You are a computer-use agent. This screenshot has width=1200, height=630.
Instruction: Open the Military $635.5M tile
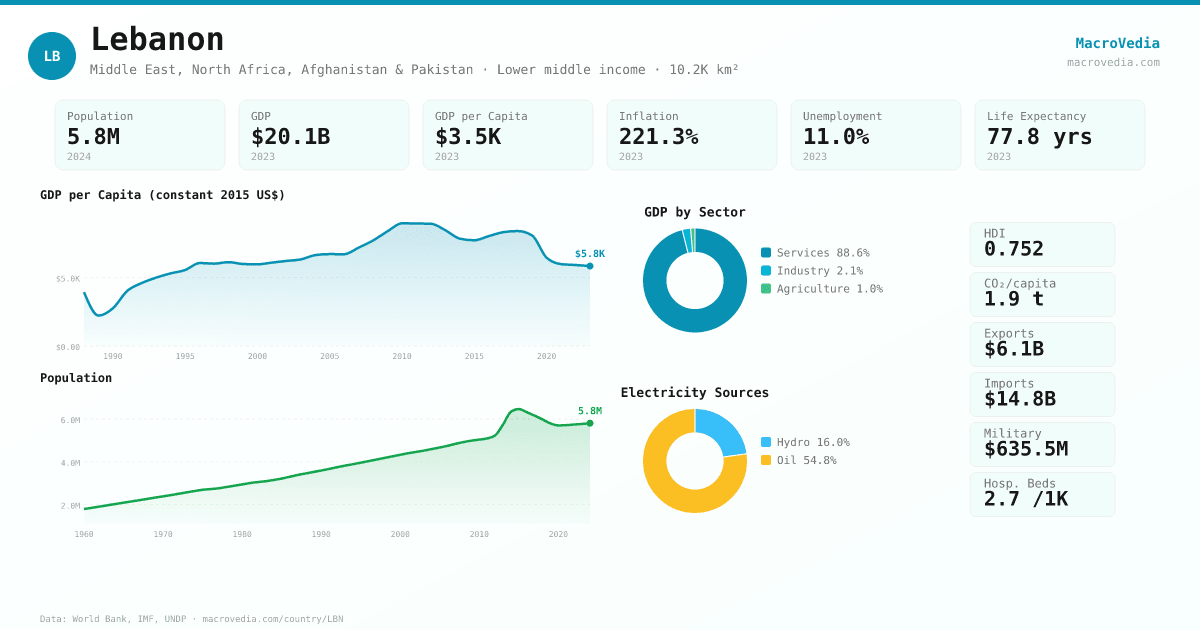tap(1042, 444)
